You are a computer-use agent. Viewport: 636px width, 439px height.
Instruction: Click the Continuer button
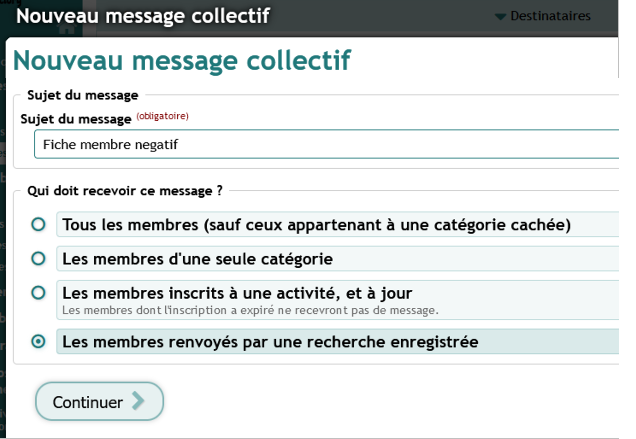point(99,402)
